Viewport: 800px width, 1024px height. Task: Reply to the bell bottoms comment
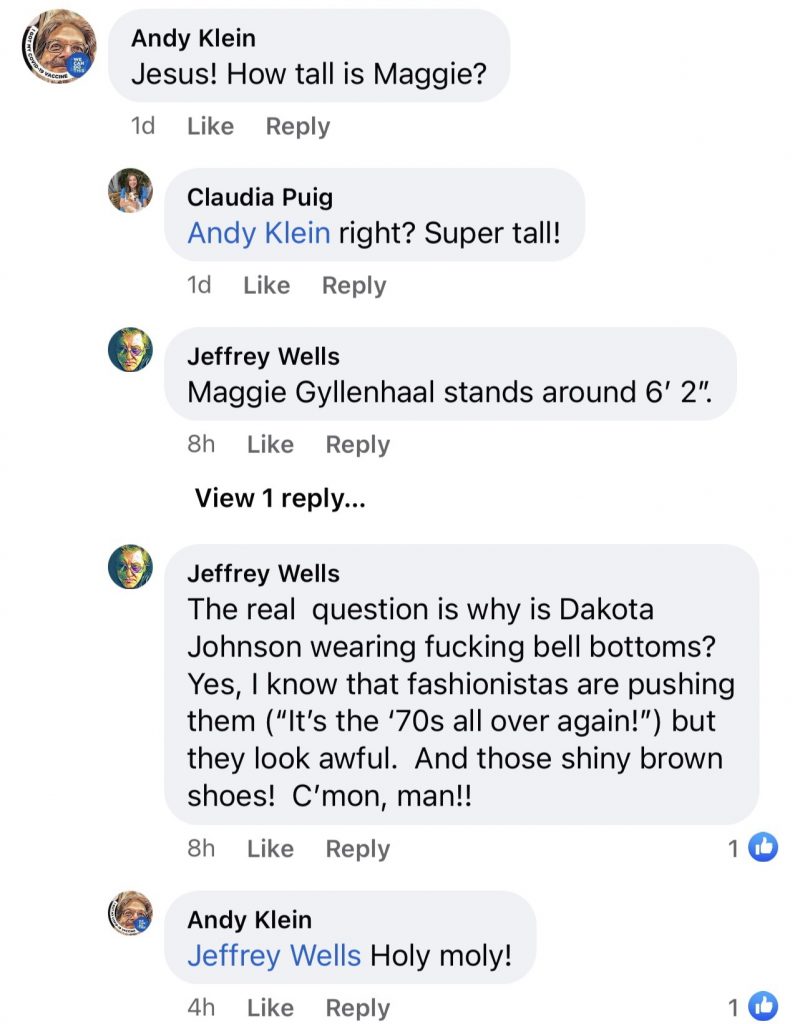[357, 848]
